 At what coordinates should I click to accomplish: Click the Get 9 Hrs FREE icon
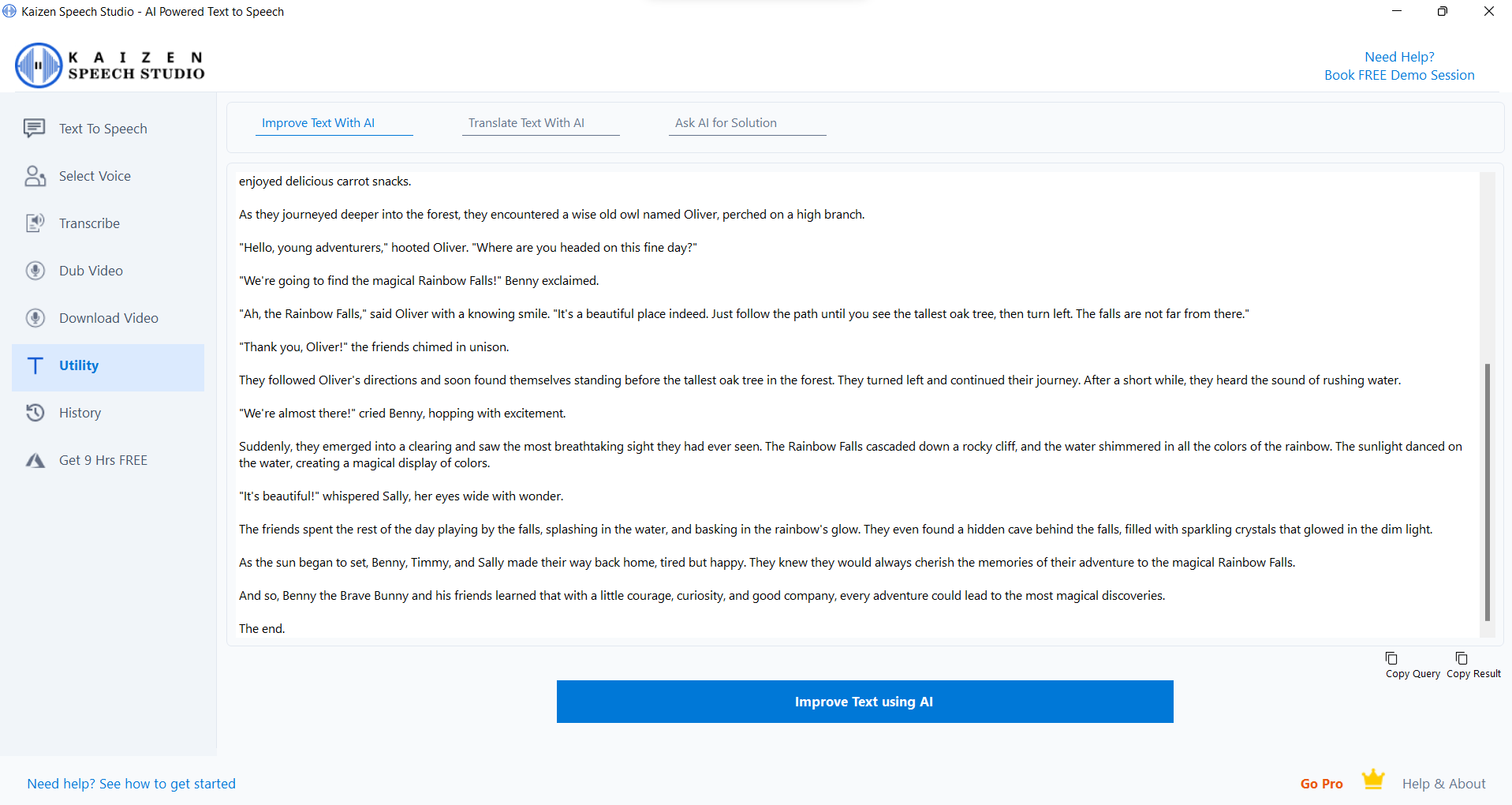[x=35, y=460]
